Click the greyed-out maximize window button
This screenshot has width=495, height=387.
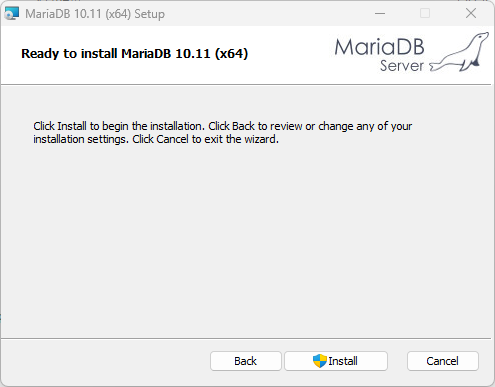(x=425, y=14)
